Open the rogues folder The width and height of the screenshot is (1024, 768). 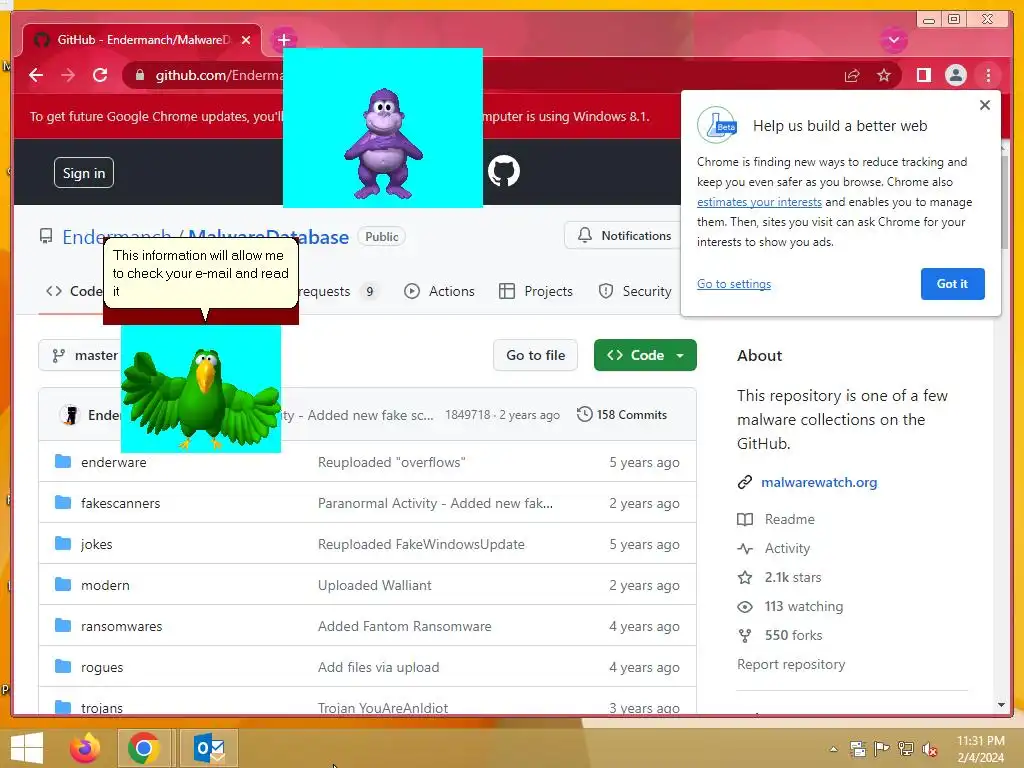(102, 667)
